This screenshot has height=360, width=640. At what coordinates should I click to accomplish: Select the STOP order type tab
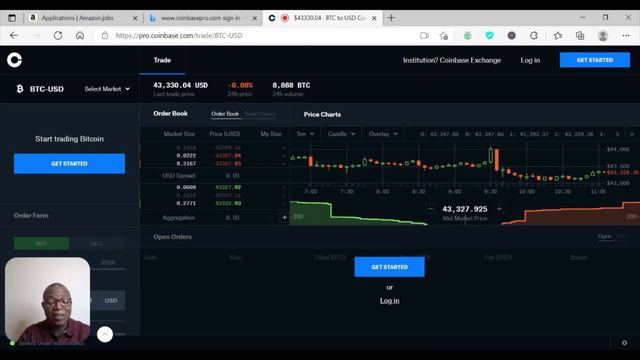[x=108, y=262]
